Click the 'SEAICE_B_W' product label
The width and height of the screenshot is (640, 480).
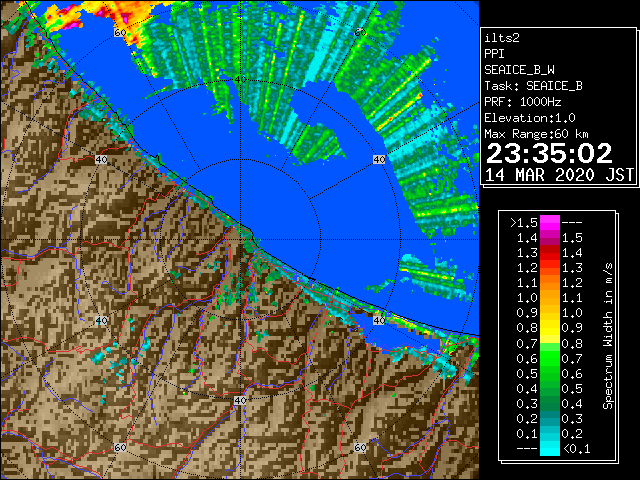tap(519, 70)
